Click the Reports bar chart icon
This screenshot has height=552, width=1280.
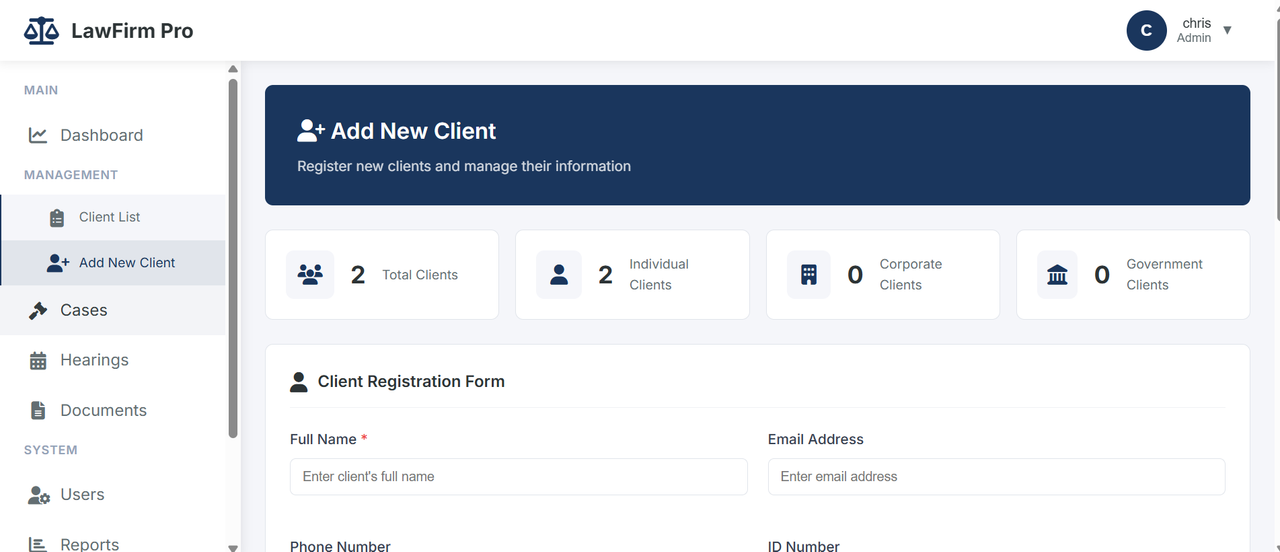pyautogui.click(x=38, y=544)
